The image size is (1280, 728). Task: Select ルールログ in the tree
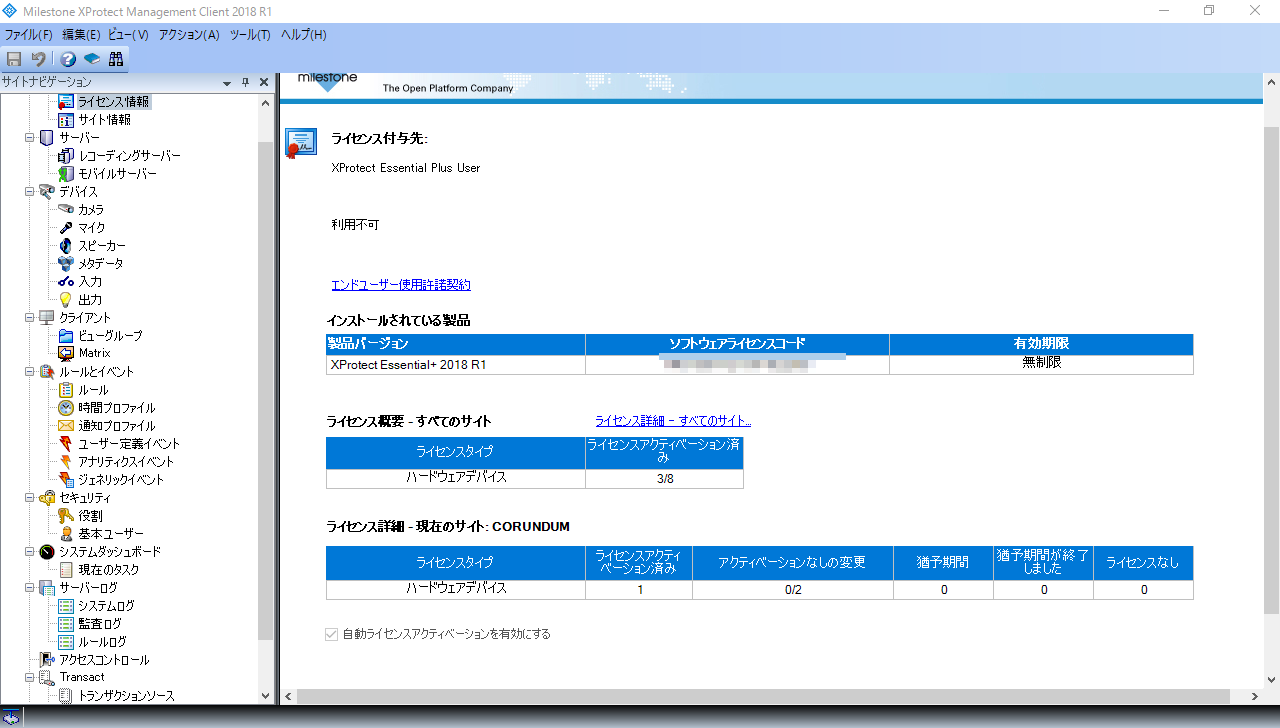[x=102, y=642]
